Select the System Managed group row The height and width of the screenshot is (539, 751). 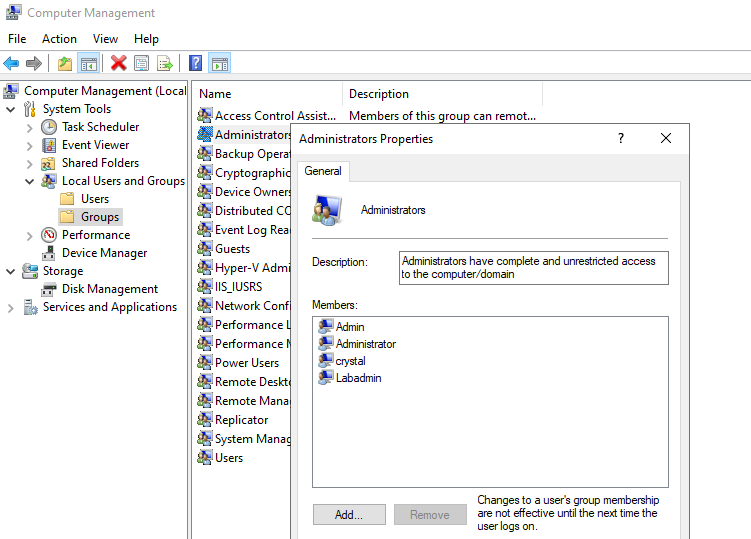[244, 438]
